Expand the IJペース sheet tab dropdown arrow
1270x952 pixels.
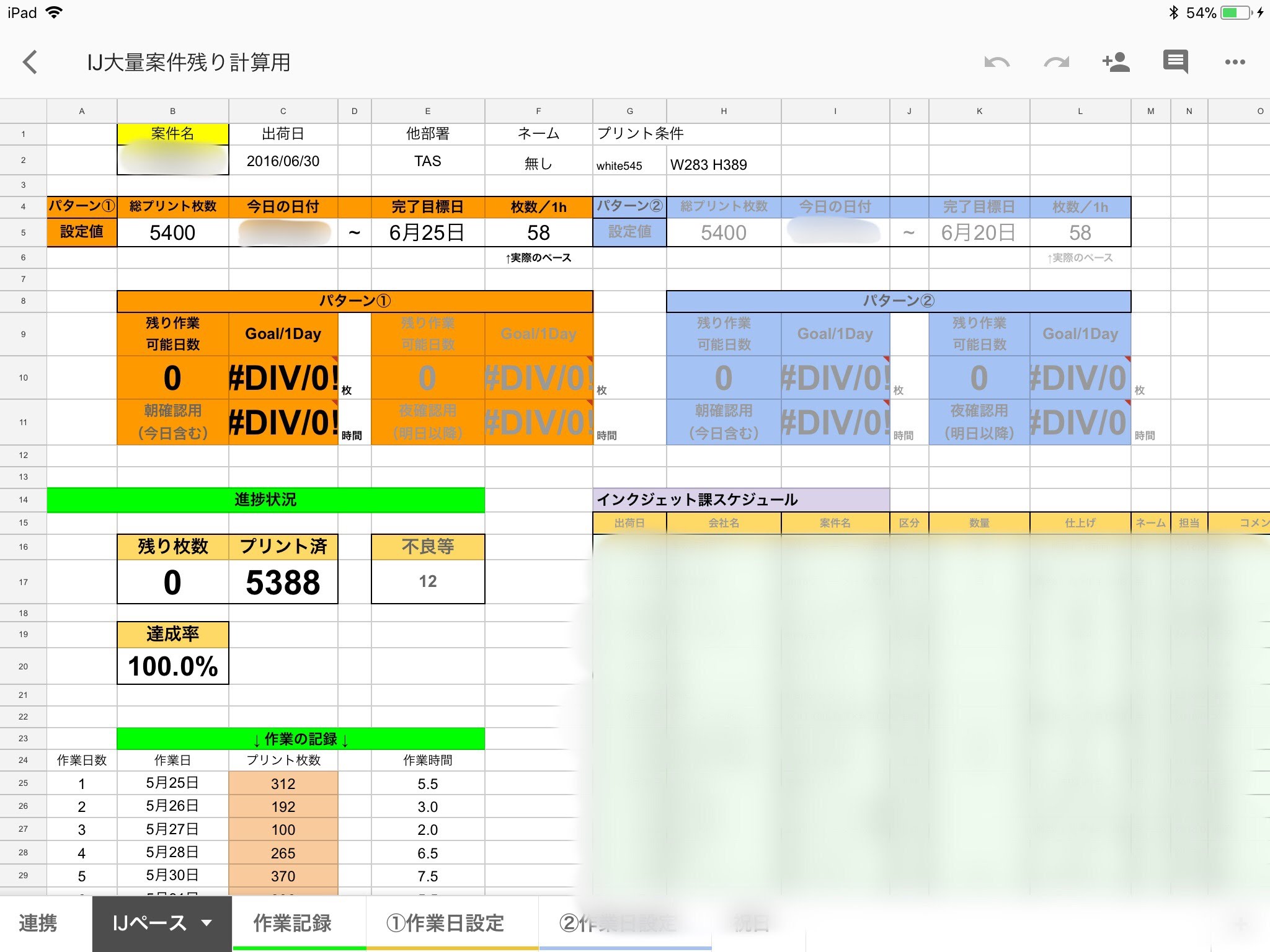[207, 923]
